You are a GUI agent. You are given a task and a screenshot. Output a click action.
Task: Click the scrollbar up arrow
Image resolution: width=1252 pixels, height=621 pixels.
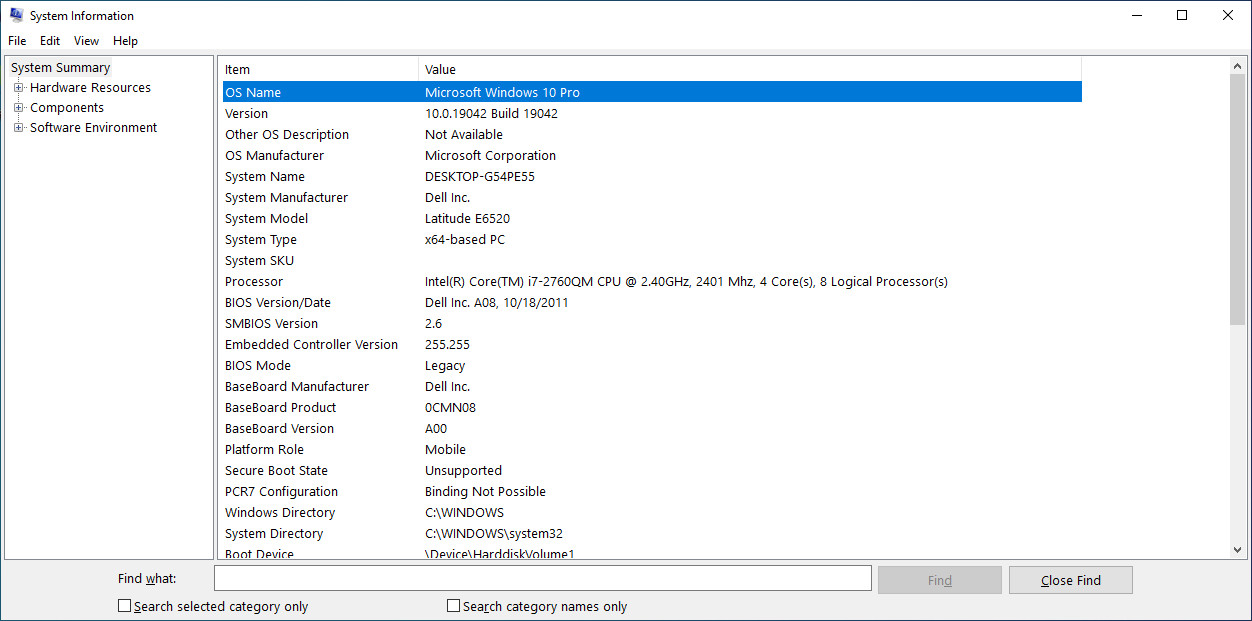(1238, 66)
